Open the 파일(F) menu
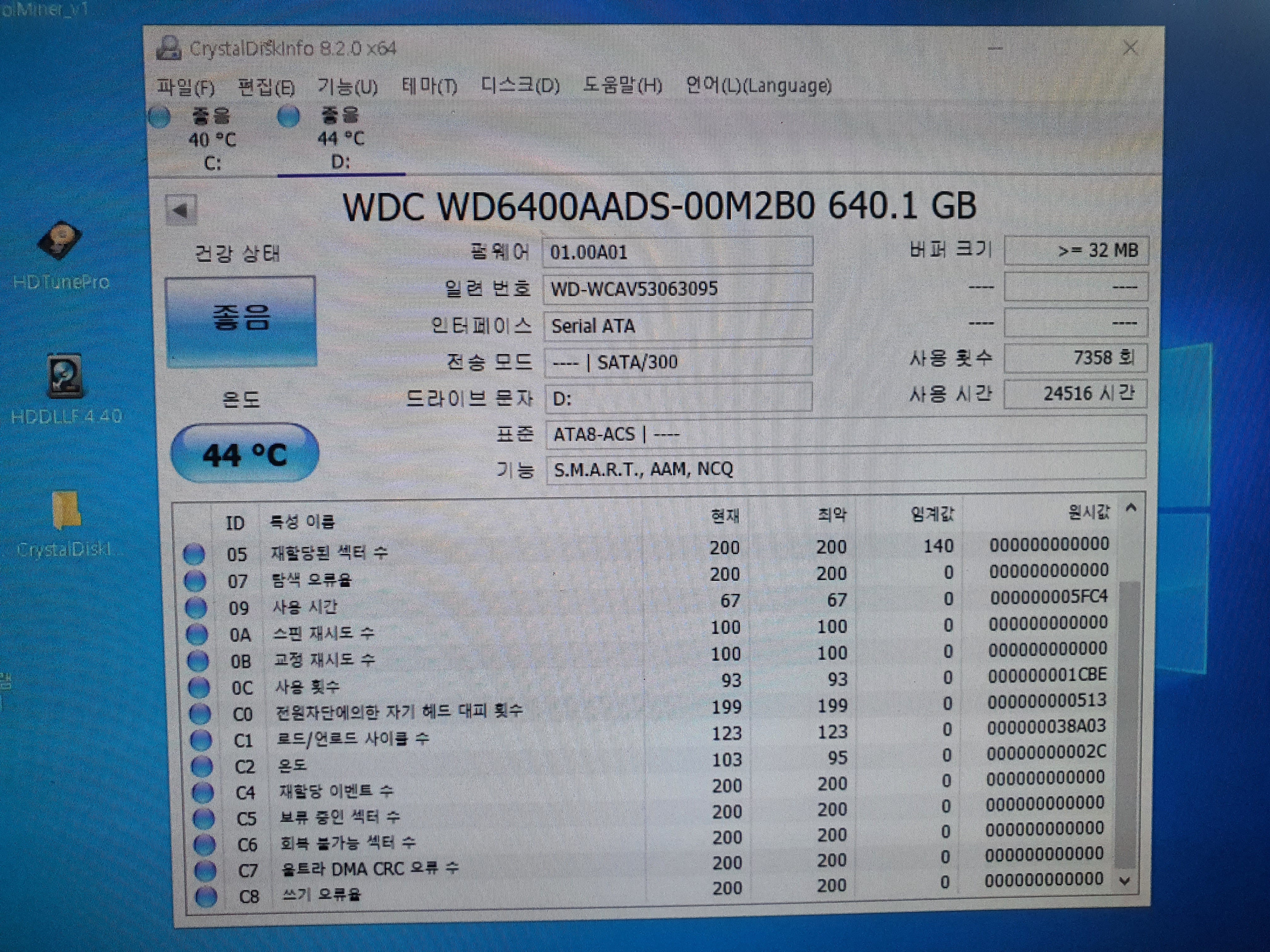The height and width of the screenshot is (952, 1270). tap(186, 87)
